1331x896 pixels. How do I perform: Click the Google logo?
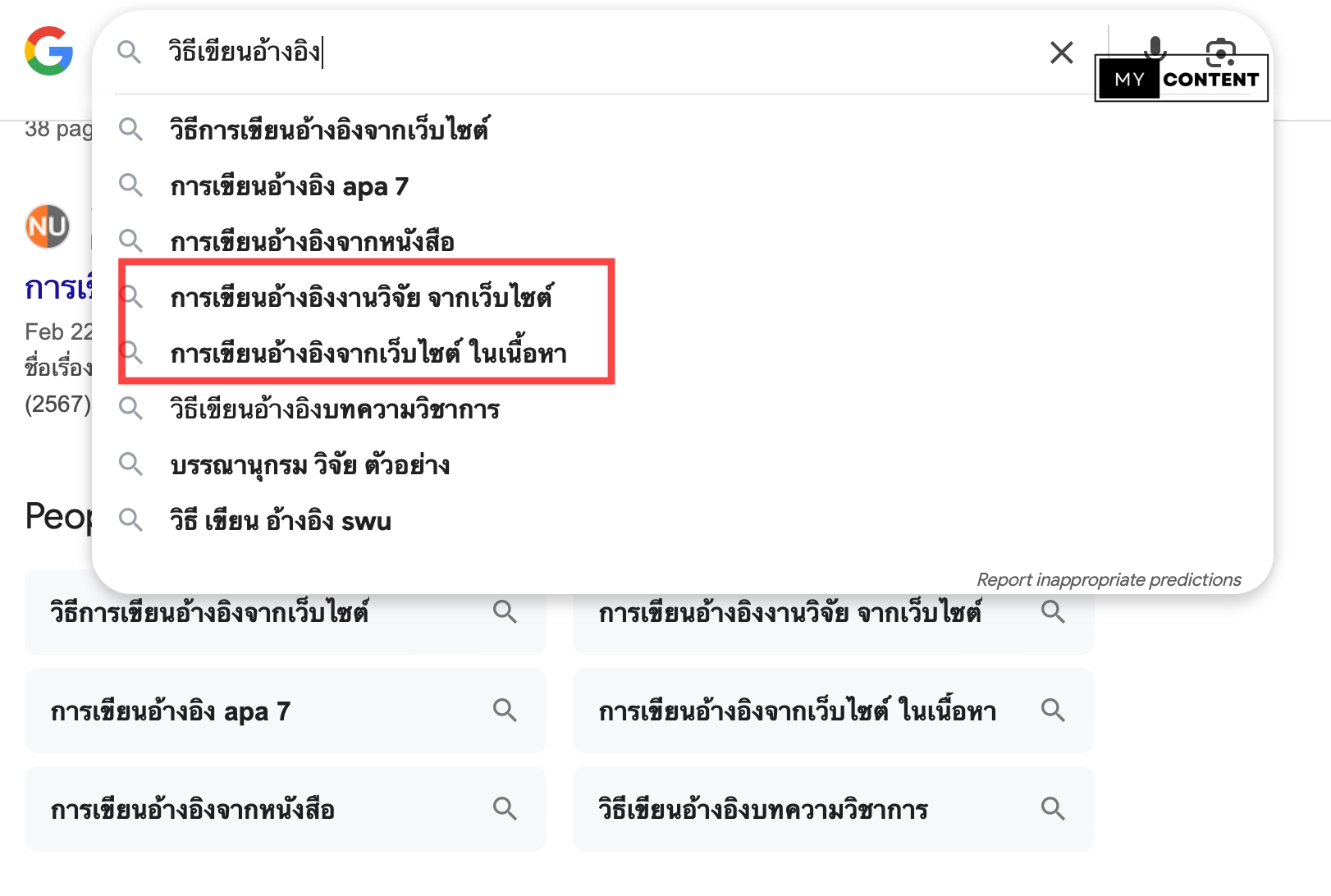click(49, 51)
